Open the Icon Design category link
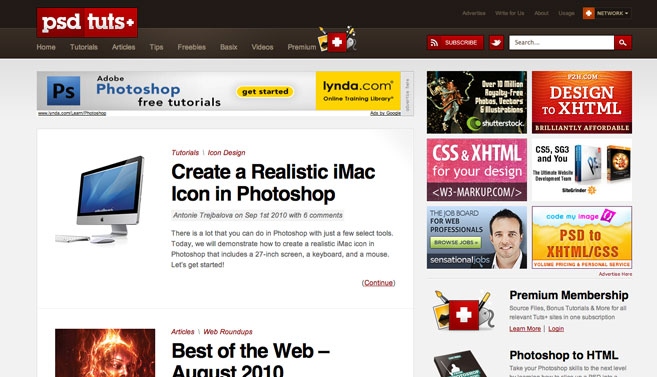Viewport: 657px width, 377px height. point(226,152)
